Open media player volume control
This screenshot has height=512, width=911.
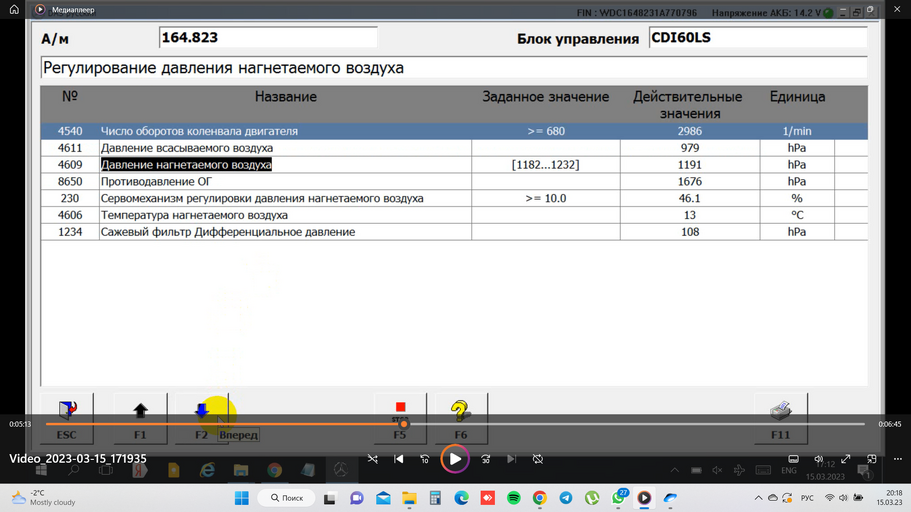tap(819, 459)
